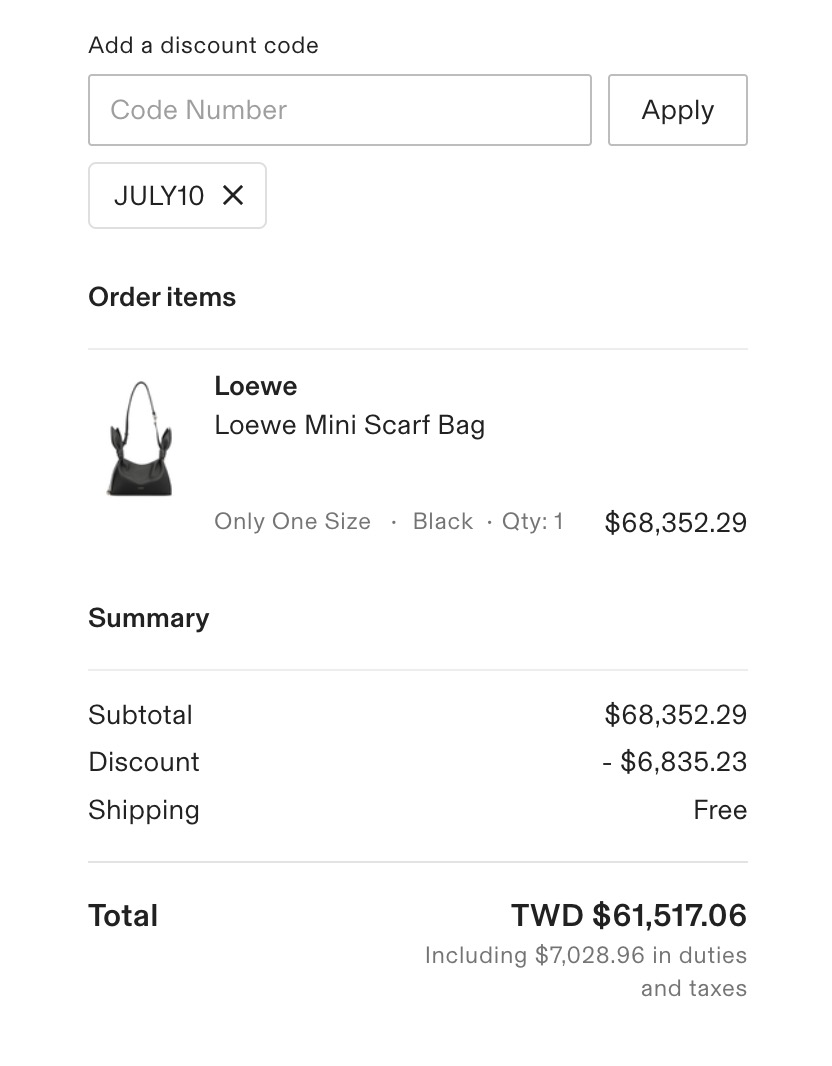
Task: Click the Discount label
Action: click(143, 762)
